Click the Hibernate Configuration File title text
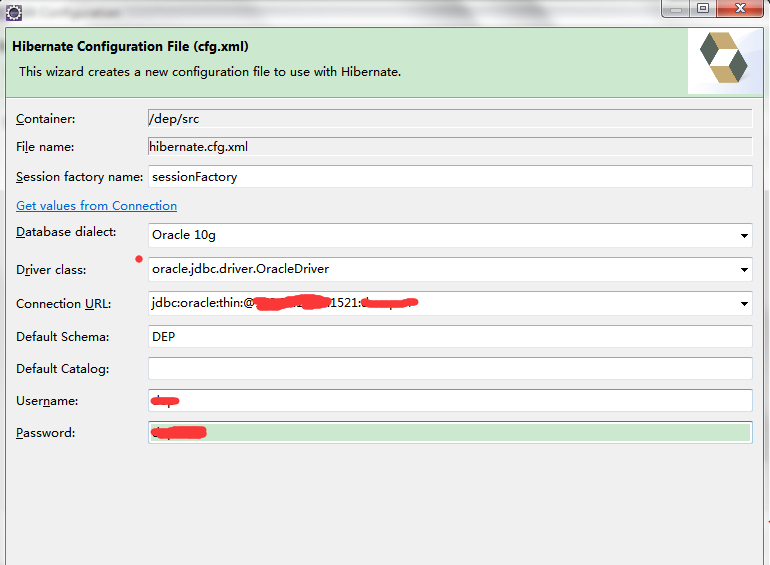The image size is (770, 565). [x=130, y=46]
